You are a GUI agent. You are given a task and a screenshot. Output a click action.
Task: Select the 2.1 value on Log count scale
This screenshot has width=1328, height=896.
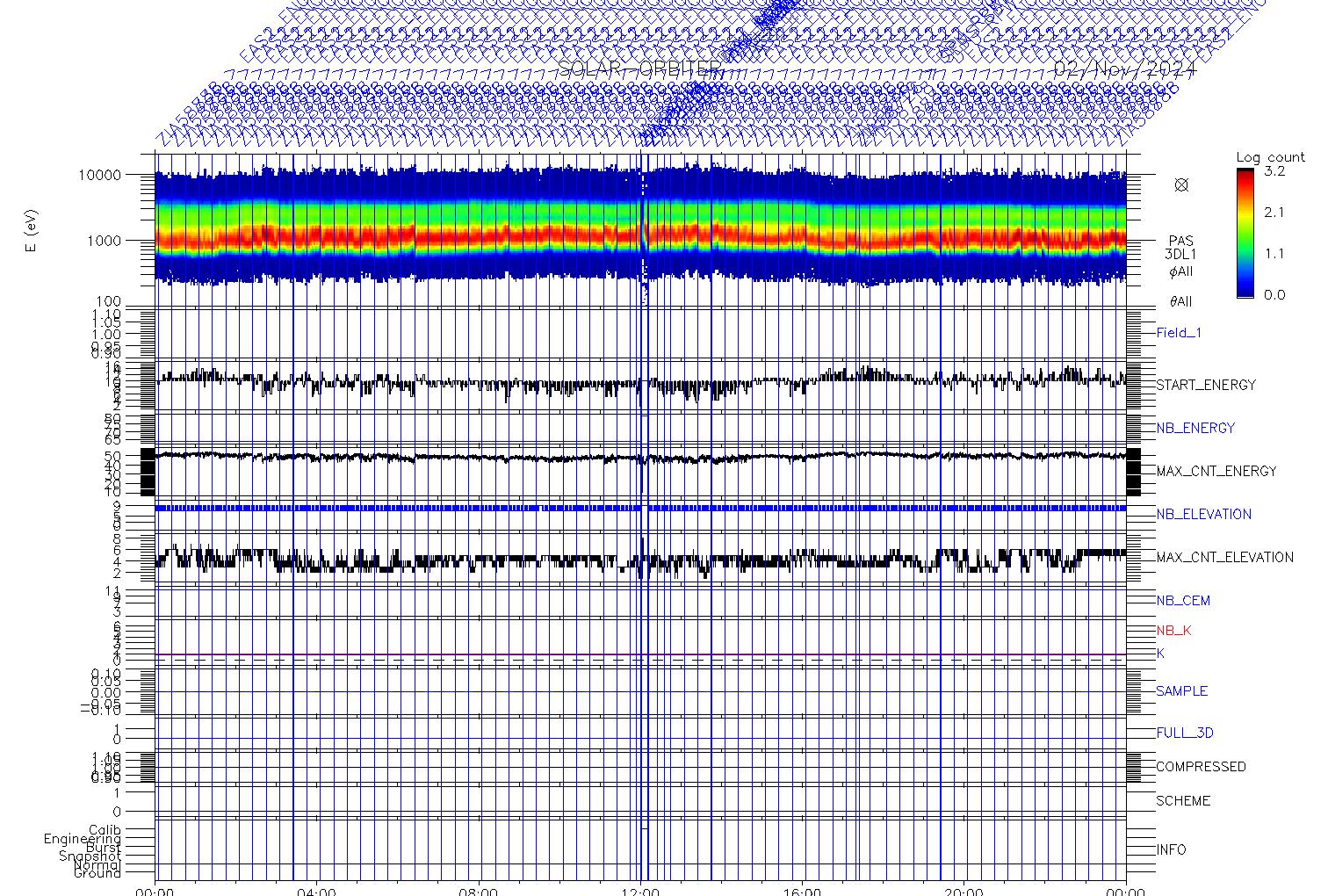1274,213
